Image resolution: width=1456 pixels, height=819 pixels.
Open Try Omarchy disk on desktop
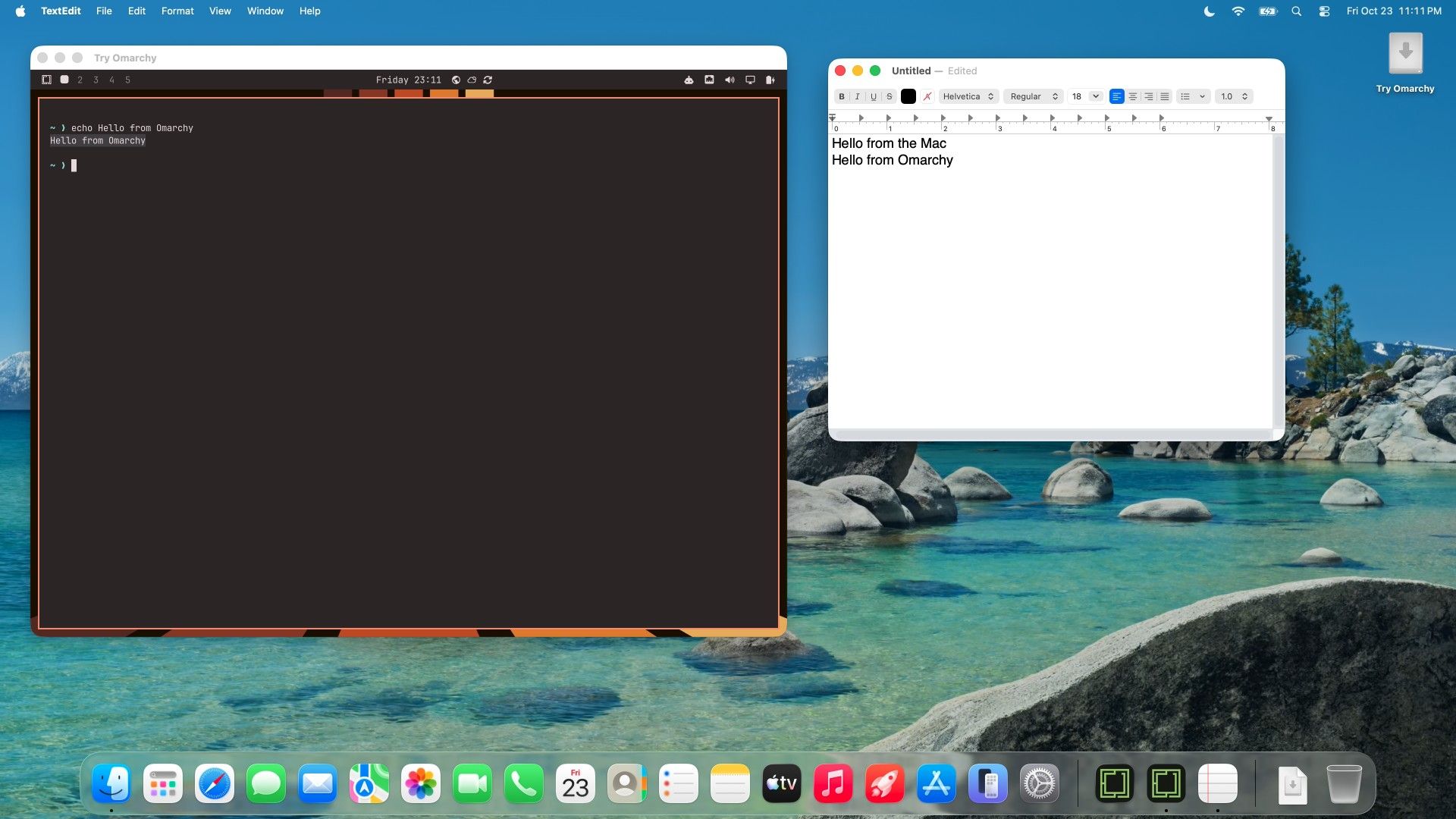(1405, 62)
